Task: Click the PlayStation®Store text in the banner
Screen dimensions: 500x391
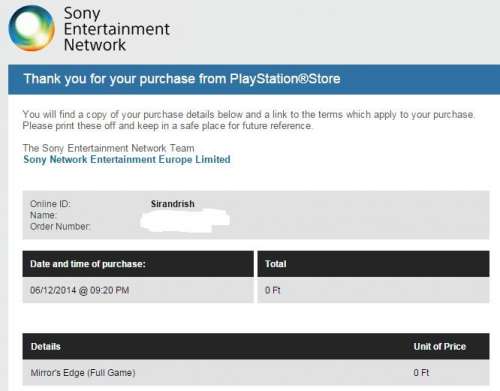Action: coord(285,79)
